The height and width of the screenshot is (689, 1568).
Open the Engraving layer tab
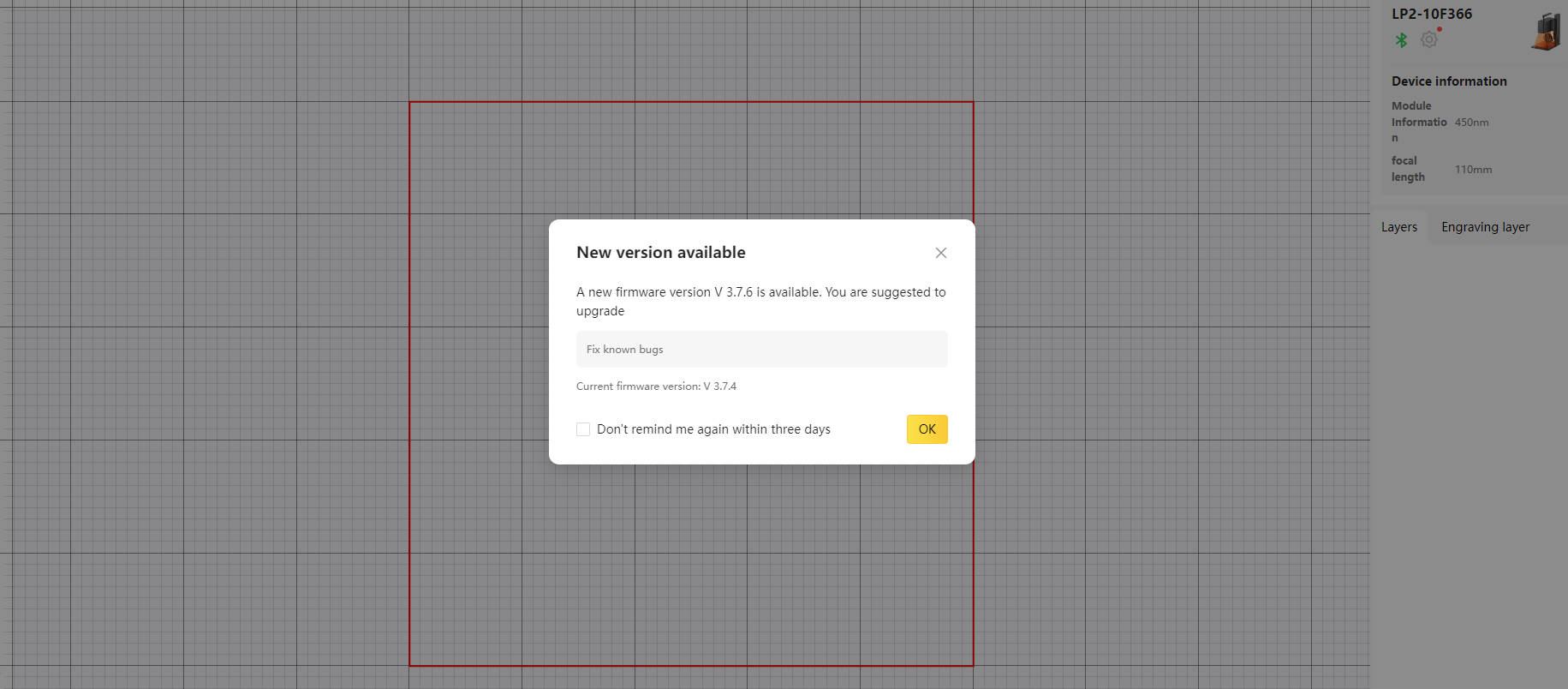click(x=1484, y=227)
